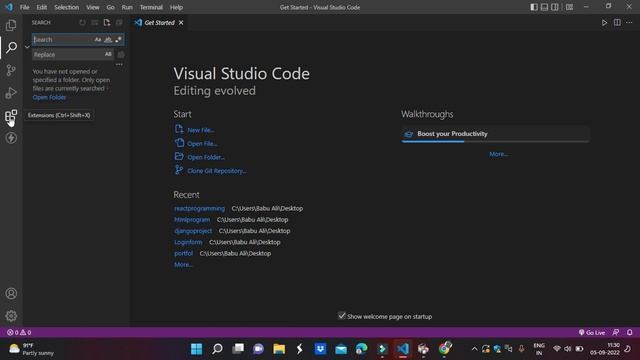This screenshot has width=640, height=360.
Task: Open File Explorer from the taskbar
Action: click(x=279, y=349)
